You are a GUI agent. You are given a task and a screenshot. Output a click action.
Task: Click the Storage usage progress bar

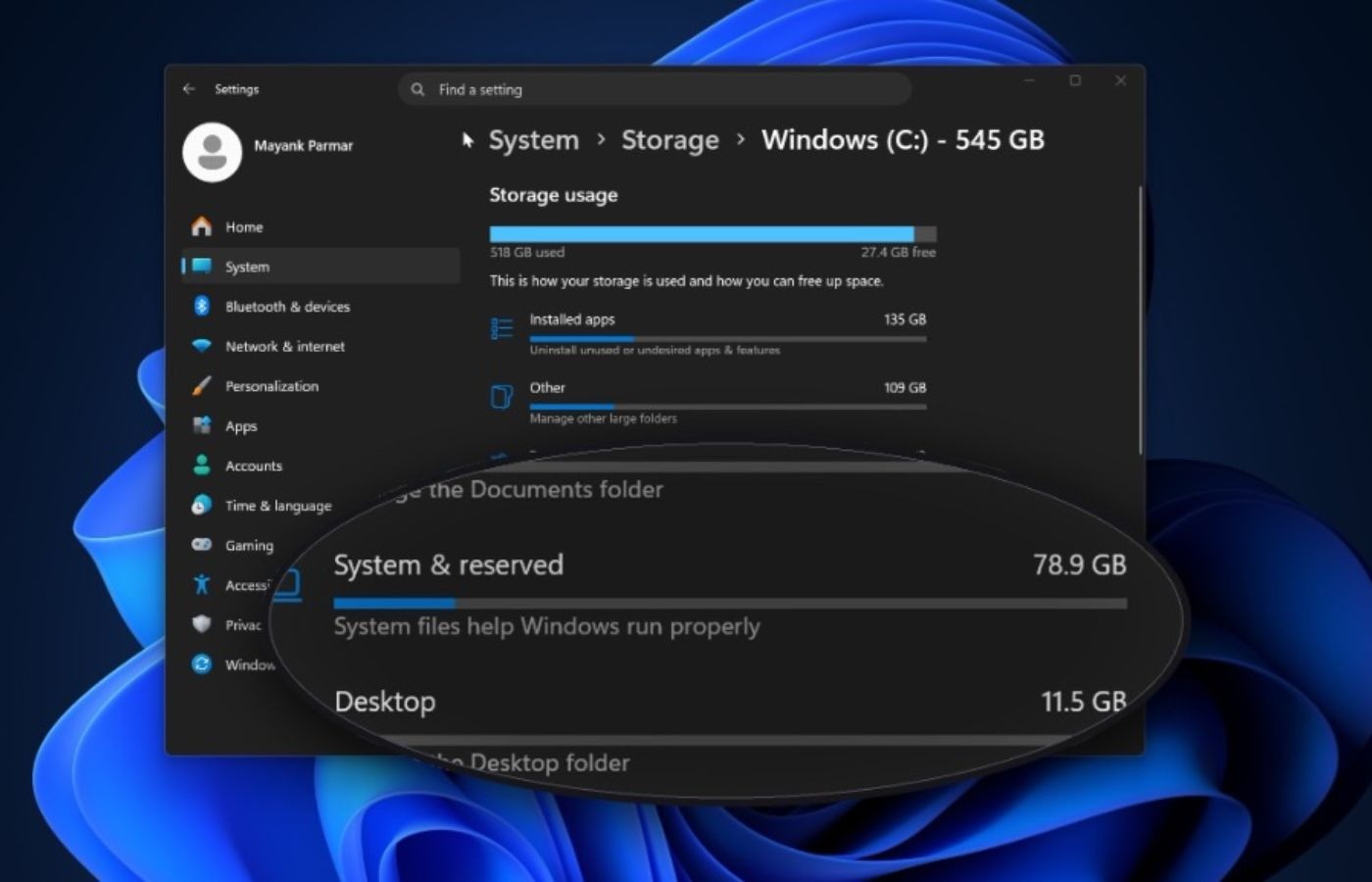712,234
